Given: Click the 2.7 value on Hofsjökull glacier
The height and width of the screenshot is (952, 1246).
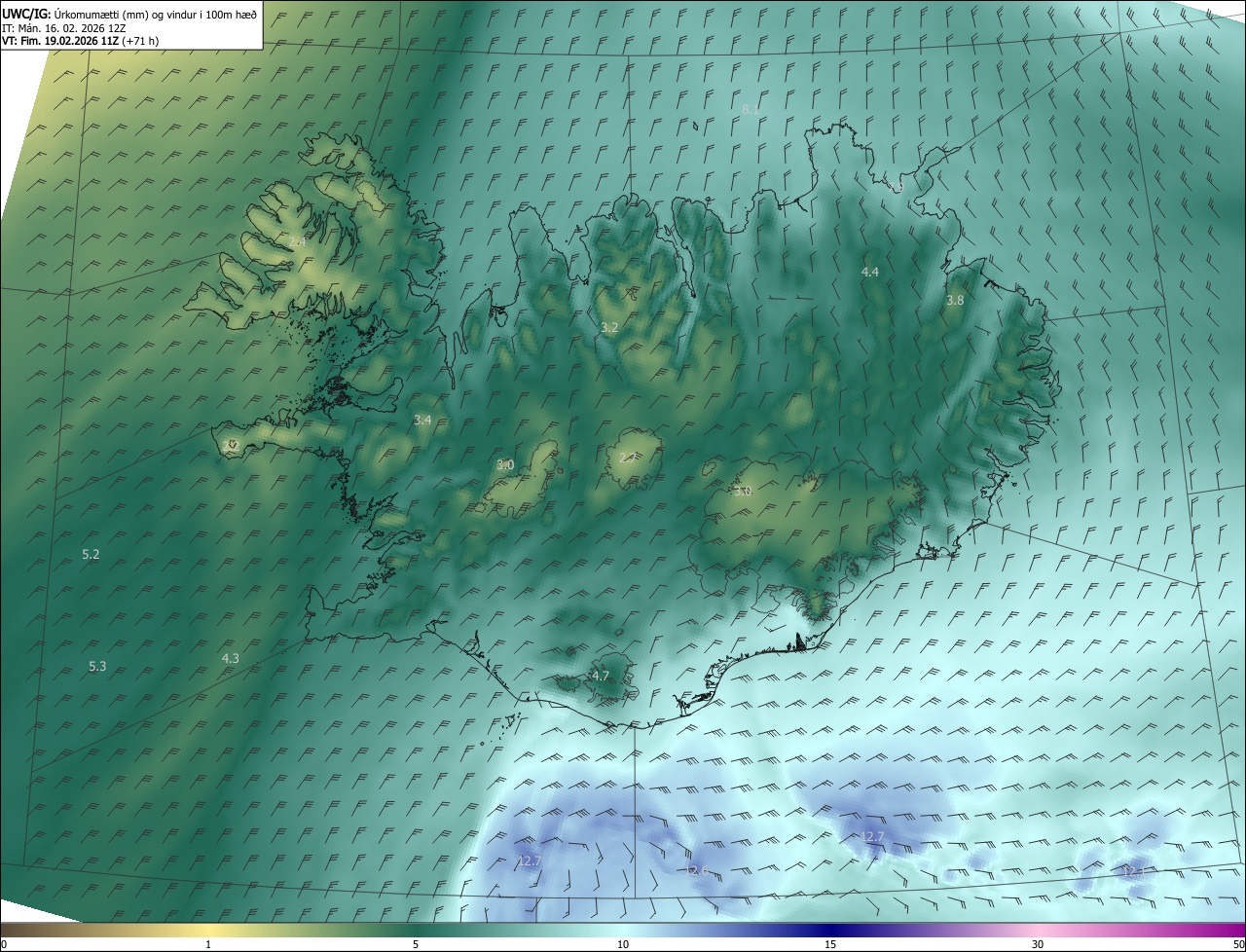Looking at the screenshot, I should (x=628, y=458).
